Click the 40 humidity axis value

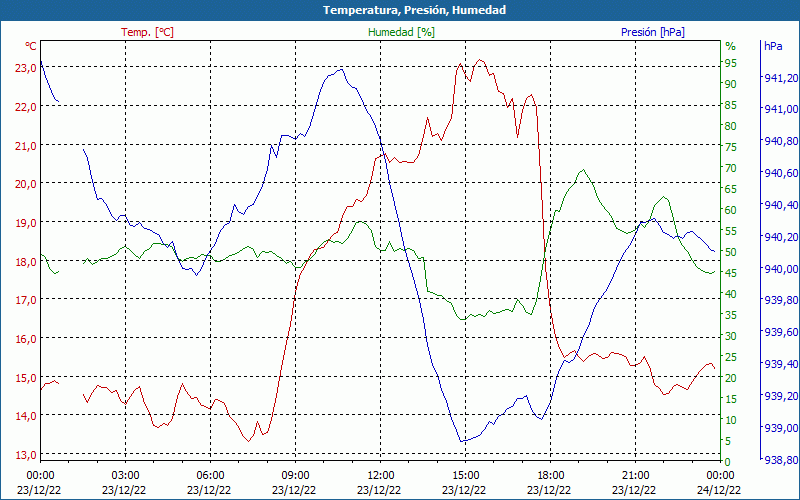(731, 294)
